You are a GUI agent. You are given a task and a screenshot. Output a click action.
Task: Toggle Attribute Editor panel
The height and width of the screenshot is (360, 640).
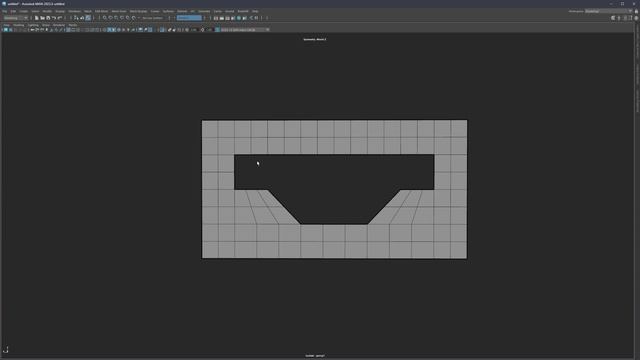click(625, 18)
